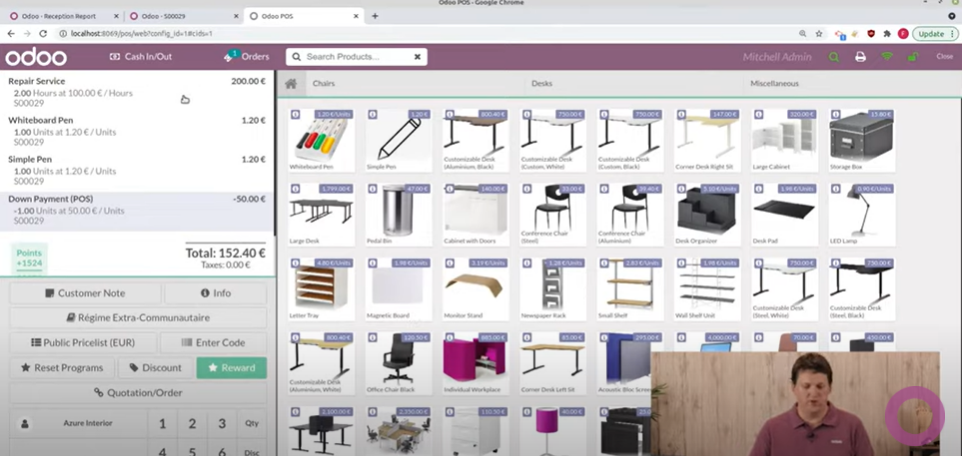Click the Search Products field
Image resolution: width=962 pixels, height=456 pixels.
coord(350,56)
